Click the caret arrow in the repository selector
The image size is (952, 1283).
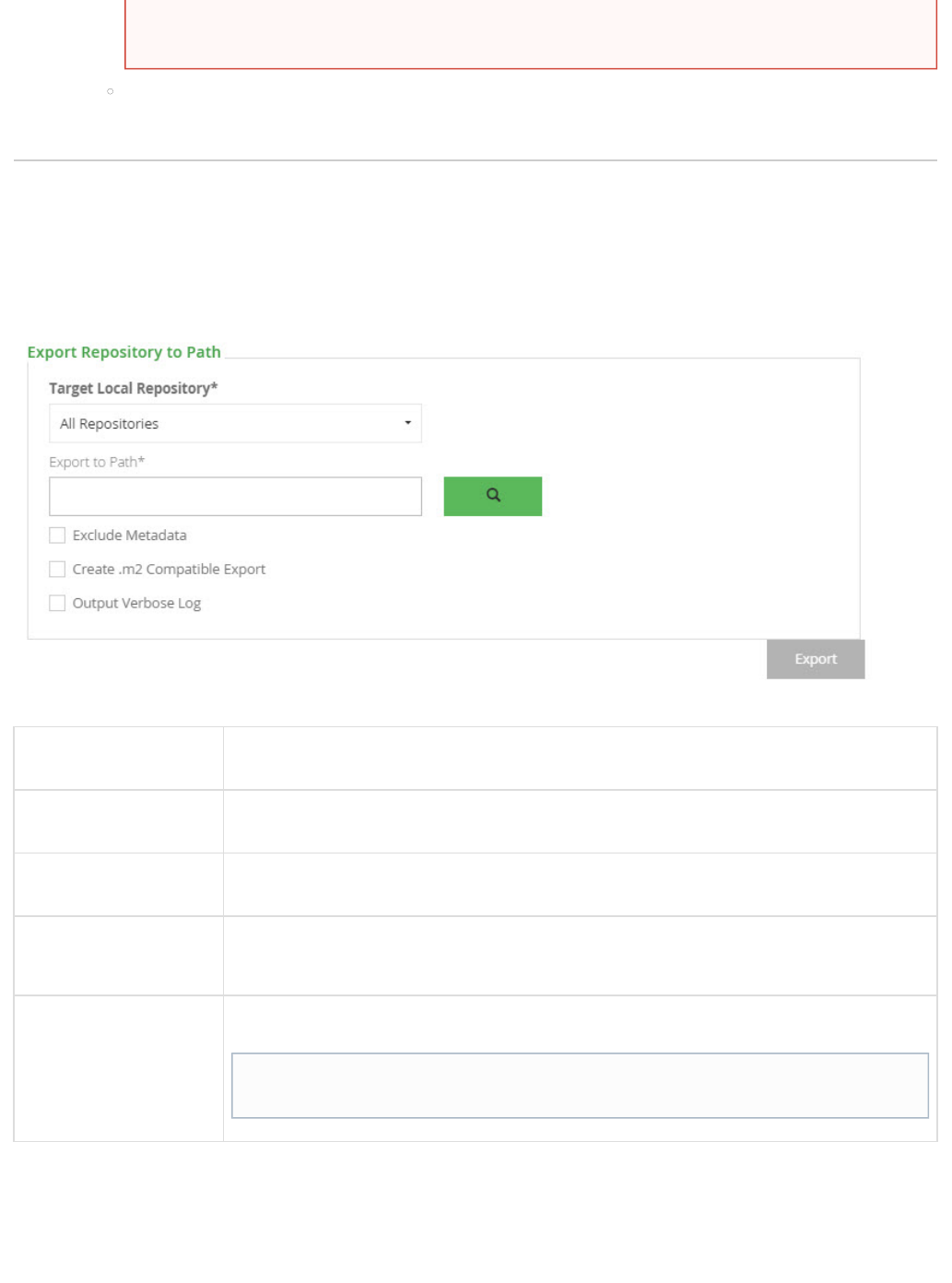(x=407, y=423)
